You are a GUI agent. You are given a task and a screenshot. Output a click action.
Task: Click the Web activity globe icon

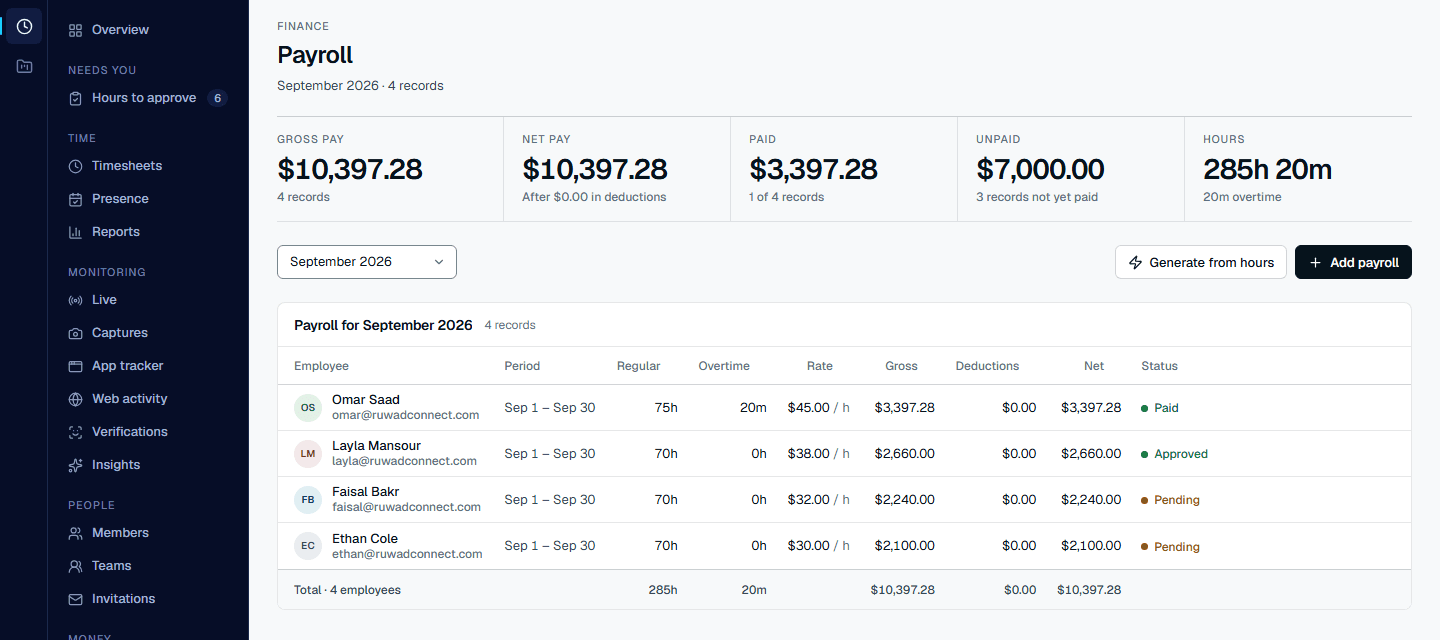[75, 399]
